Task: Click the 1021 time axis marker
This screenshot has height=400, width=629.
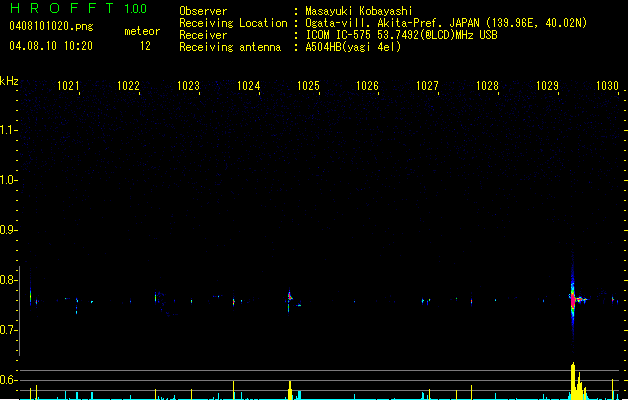Action: (68, 86)
